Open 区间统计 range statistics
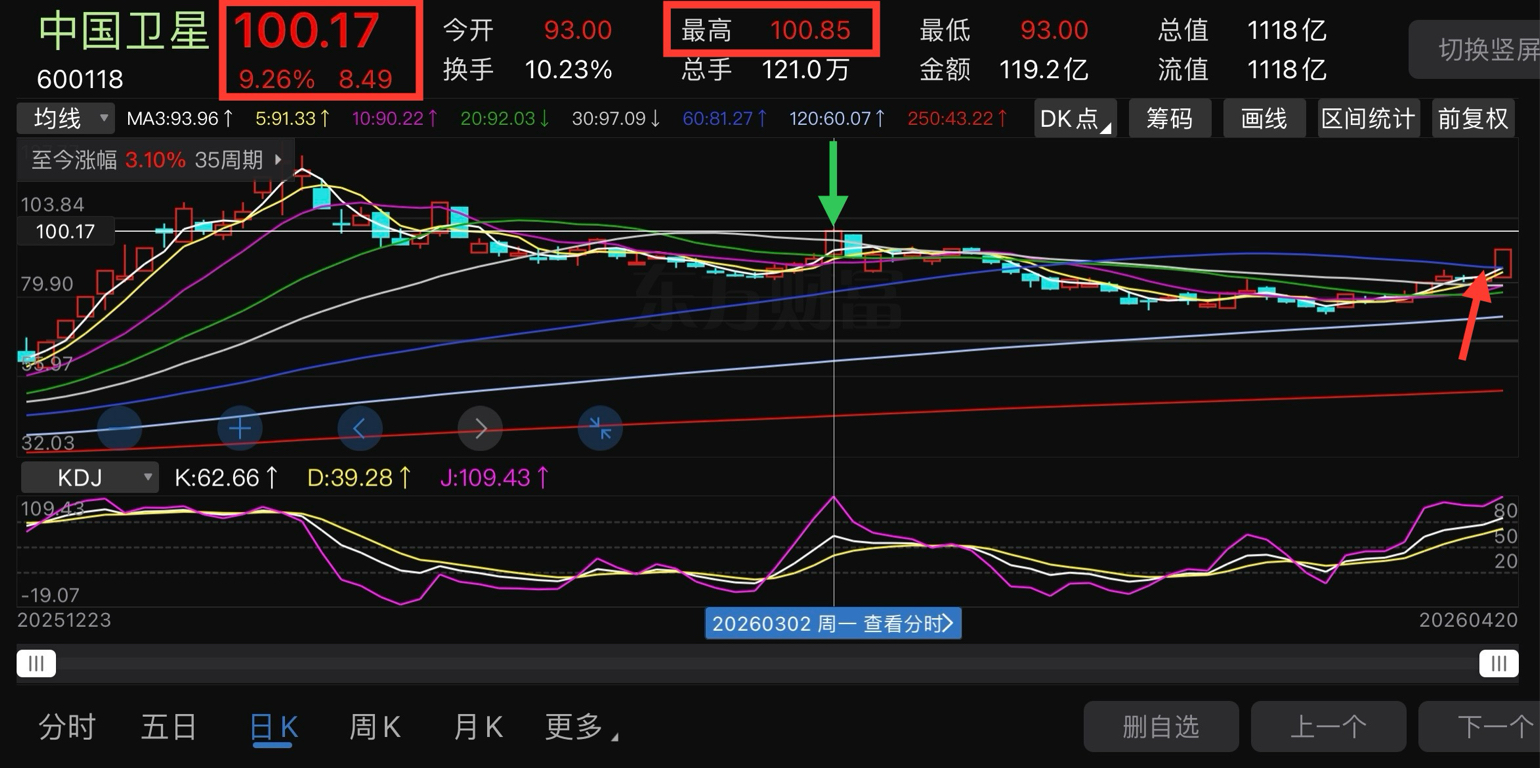The width and height of the screenshot is (1540, 768). click(x=1368, y=119)
